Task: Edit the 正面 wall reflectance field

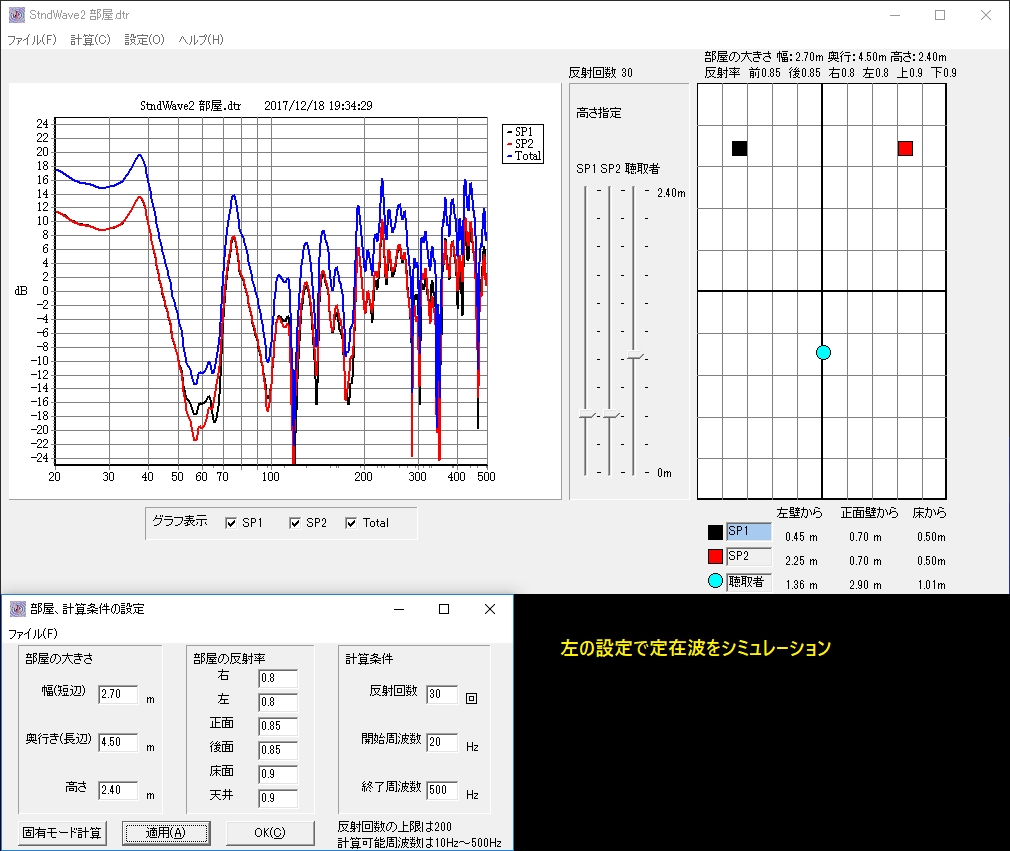Action: [278, 726]
